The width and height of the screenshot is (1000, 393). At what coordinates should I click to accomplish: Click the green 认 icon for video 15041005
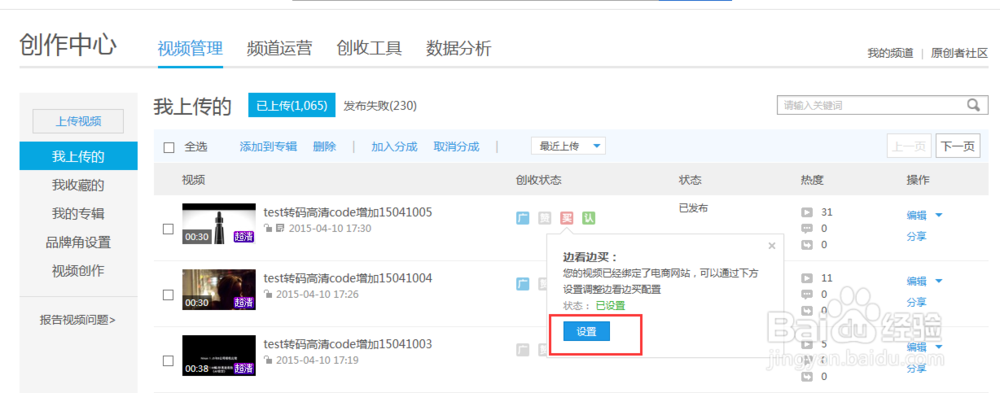588,218
